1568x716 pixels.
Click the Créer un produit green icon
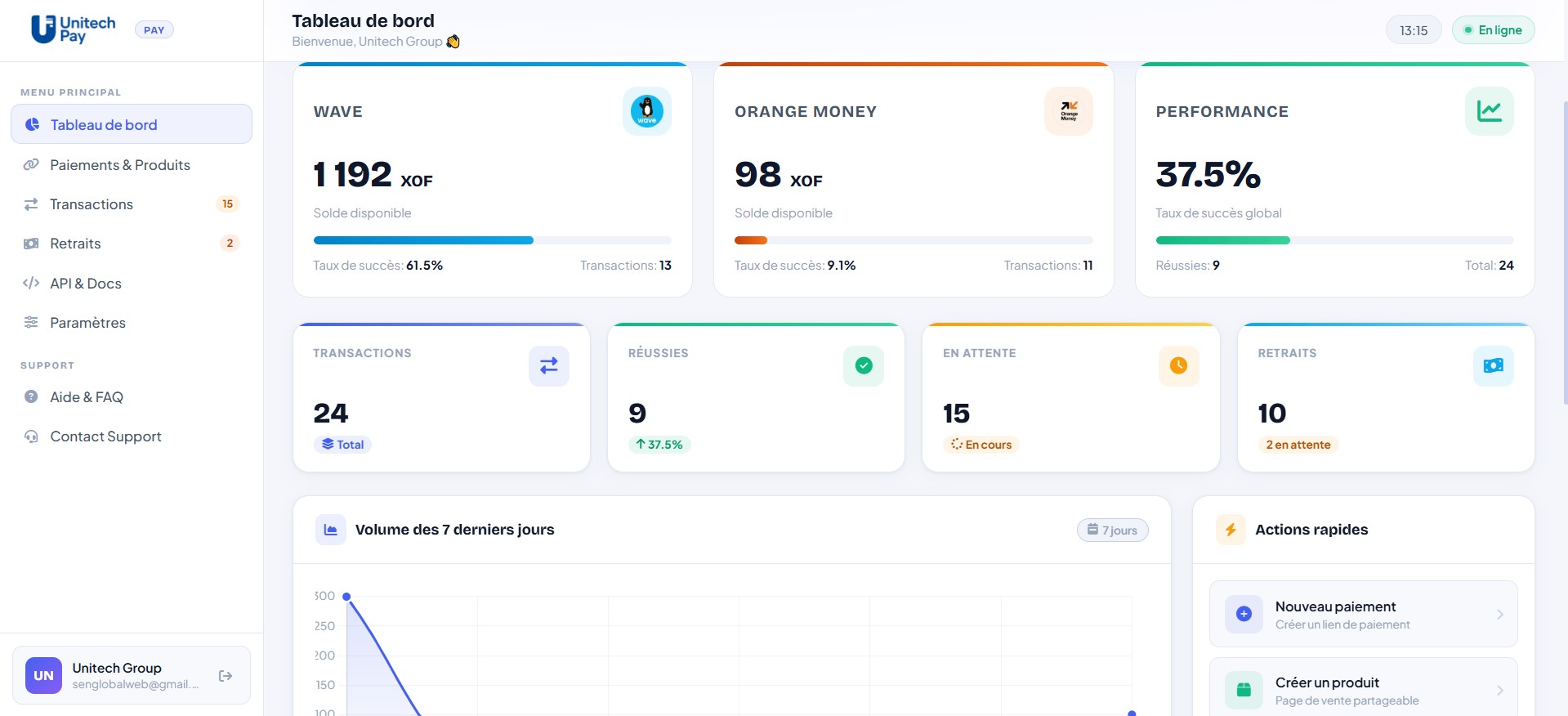1244,690
